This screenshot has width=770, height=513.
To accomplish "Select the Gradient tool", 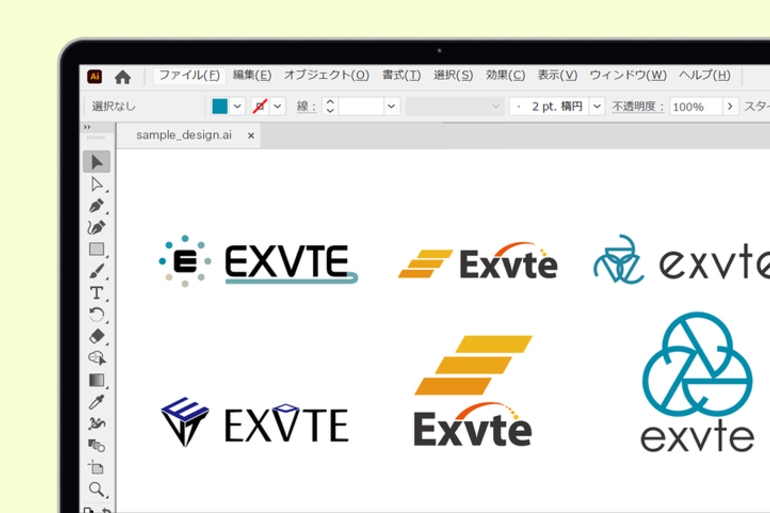I will point(97,380).
